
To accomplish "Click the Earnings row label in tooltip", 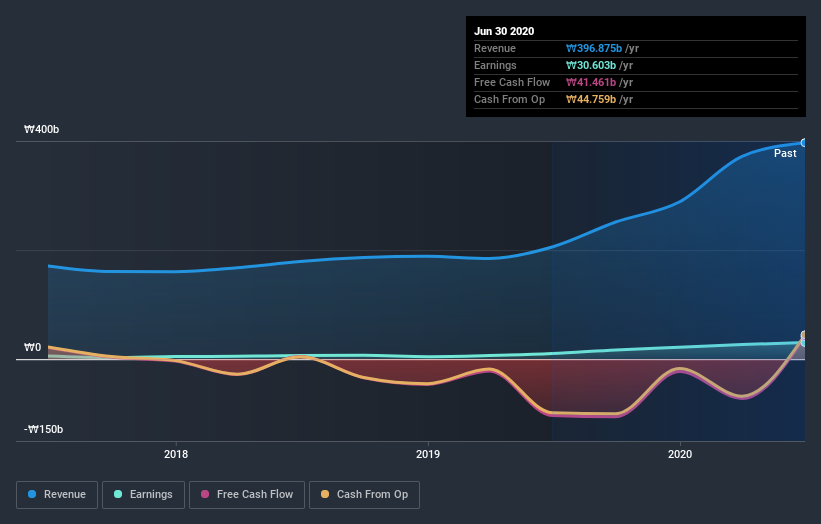I will [495, 65].
